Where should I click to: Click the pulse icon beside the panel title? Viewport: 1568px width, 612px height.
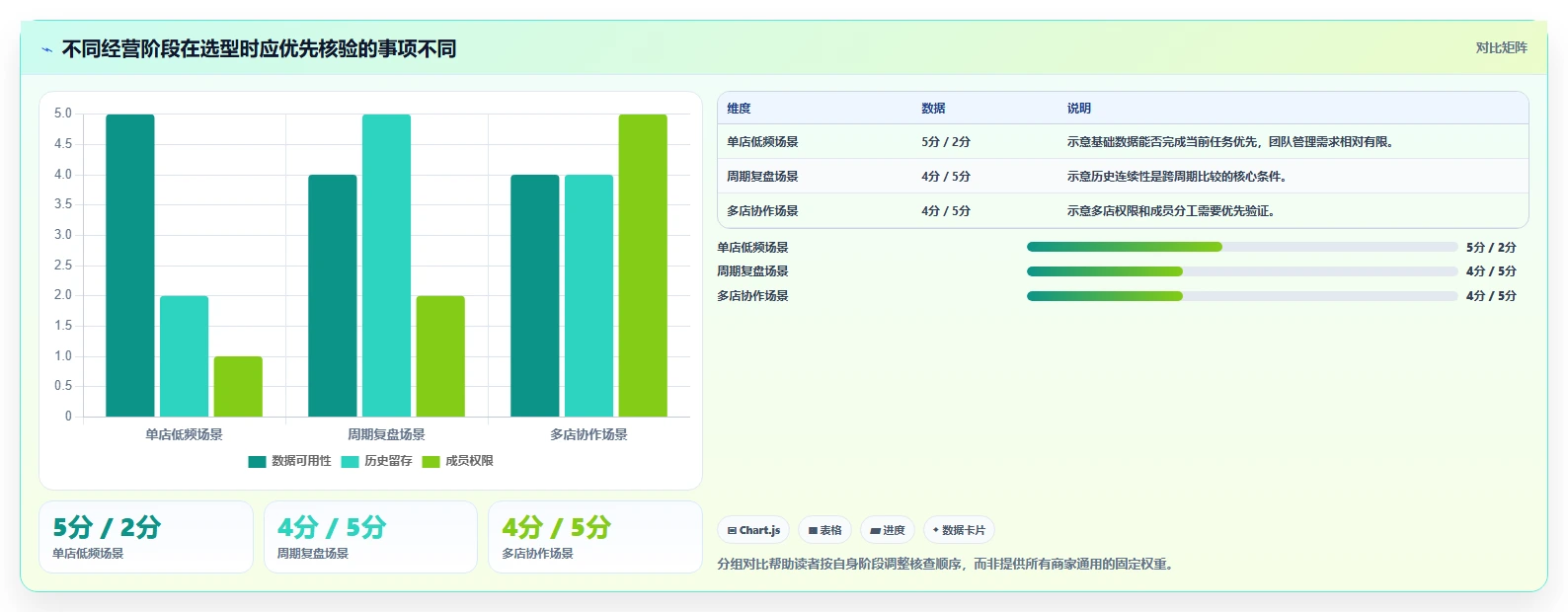point(46,49)
